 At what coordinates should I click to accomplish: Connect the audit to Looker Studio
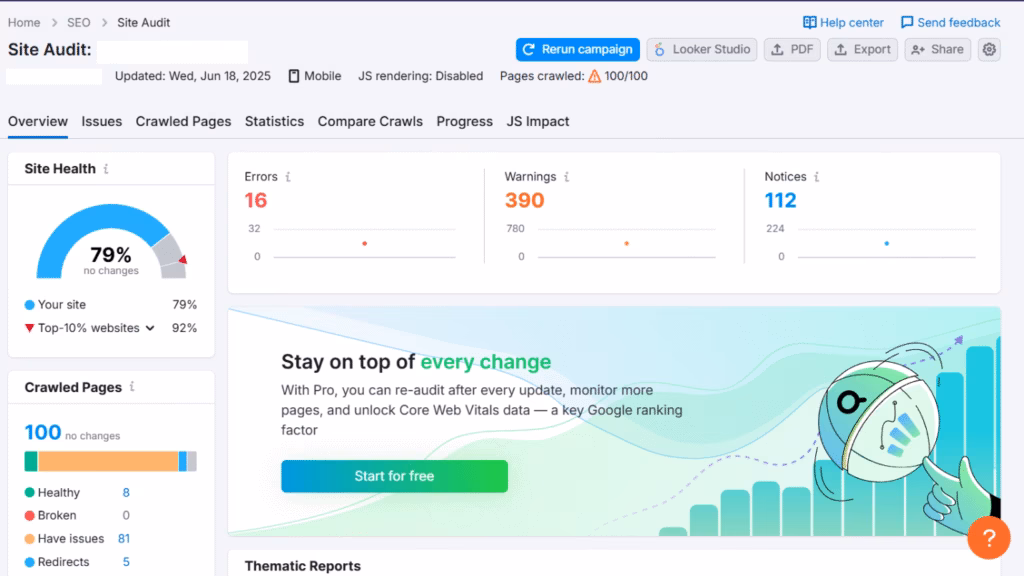(701, 49)
